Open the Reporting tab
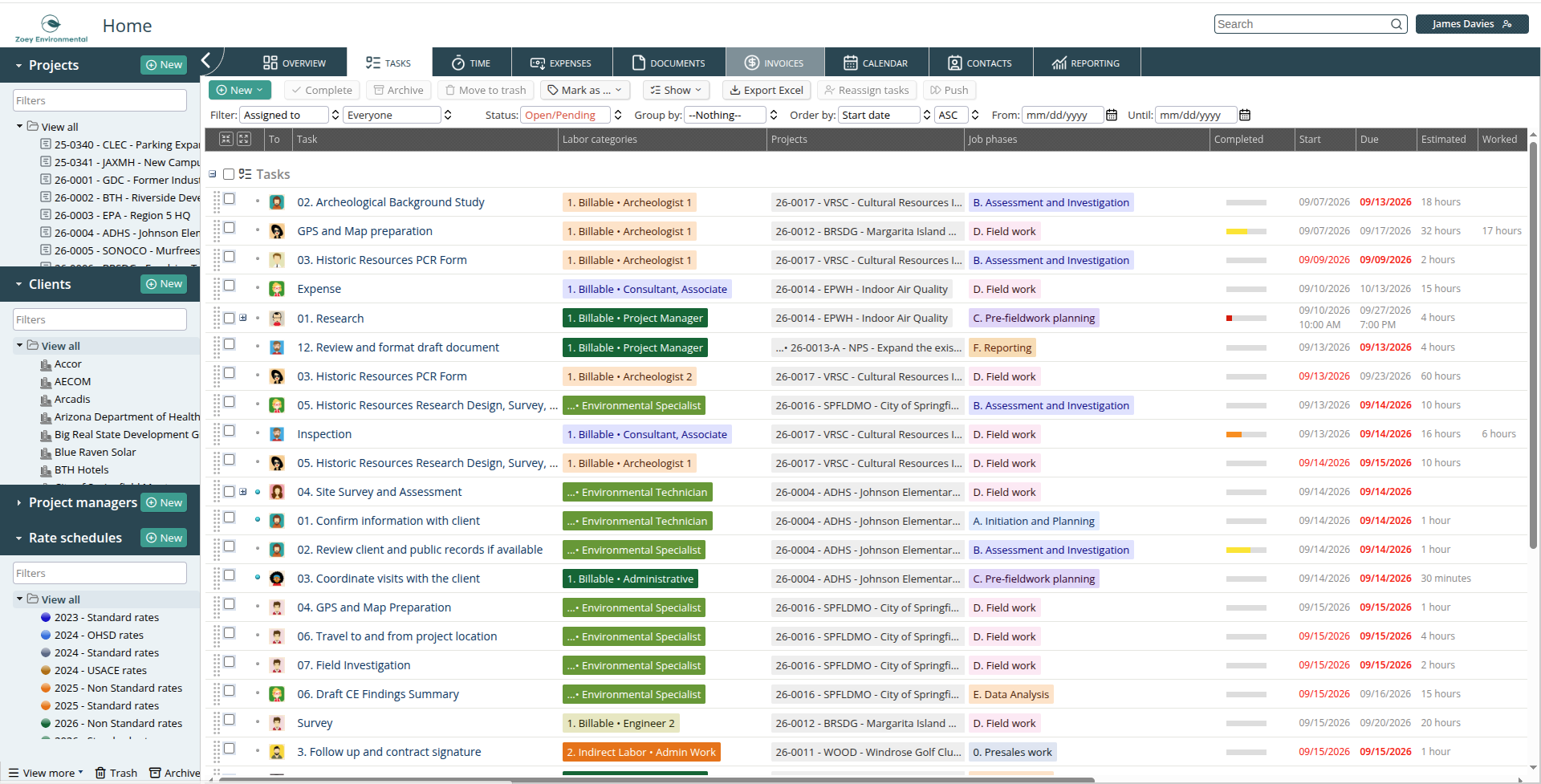 (x=1086, y=63)
